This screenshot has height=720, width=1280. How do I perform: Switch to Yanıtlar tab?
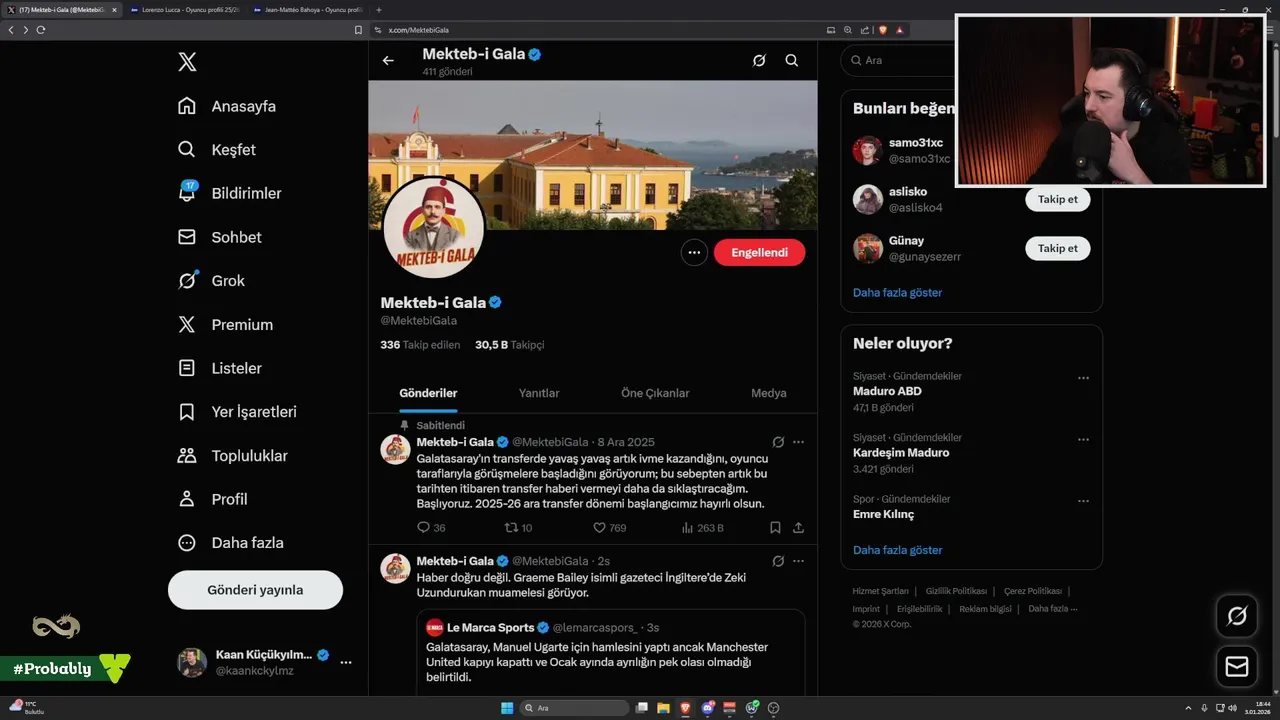[539, 393]
